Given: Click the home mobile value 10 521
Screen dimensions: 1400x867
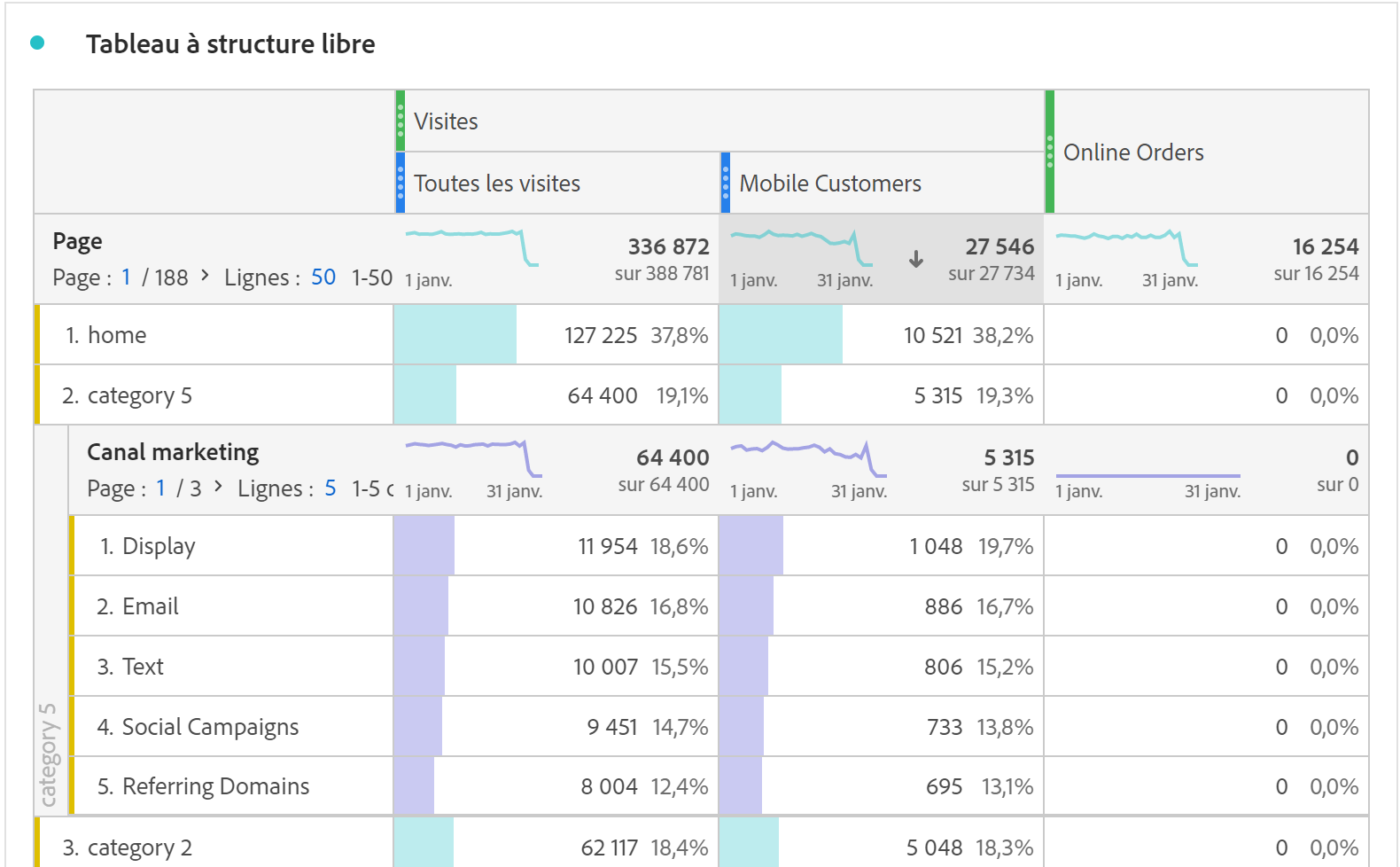Looking at the screenshot, I should [933, 335].
